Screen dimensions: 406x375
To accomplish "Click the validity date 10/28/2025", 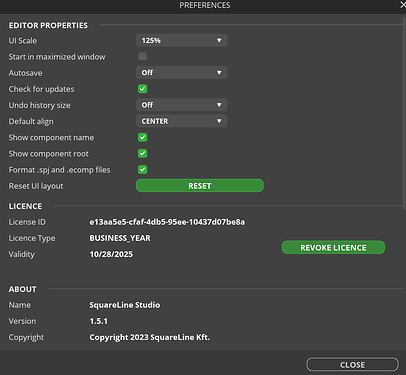I will pos(111,254).
